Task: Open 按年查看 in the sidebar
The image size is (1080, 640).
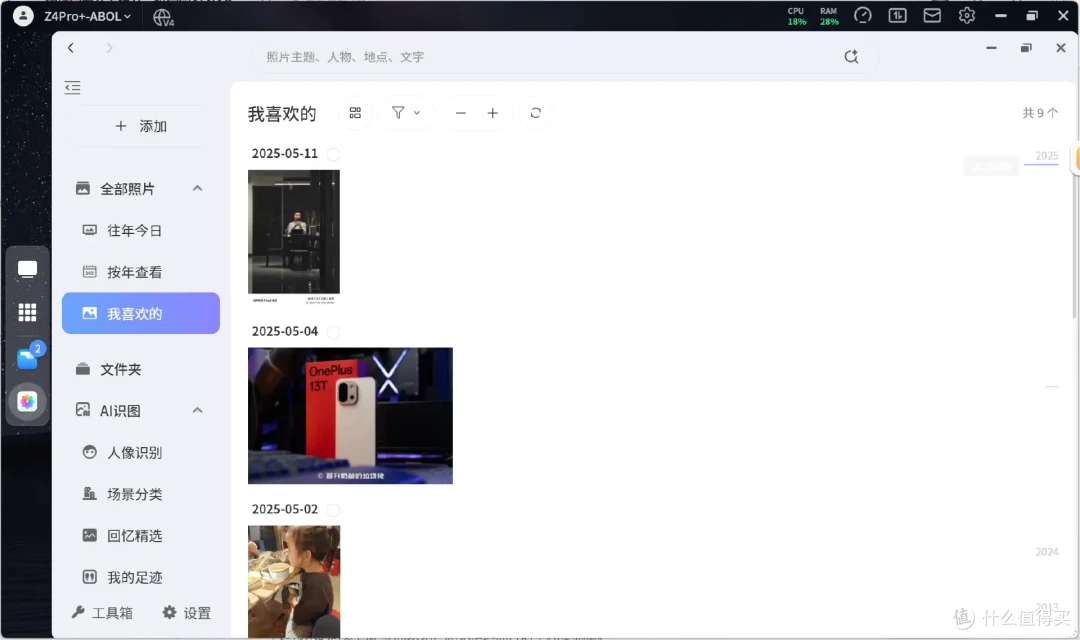Action: coord(134,272)
